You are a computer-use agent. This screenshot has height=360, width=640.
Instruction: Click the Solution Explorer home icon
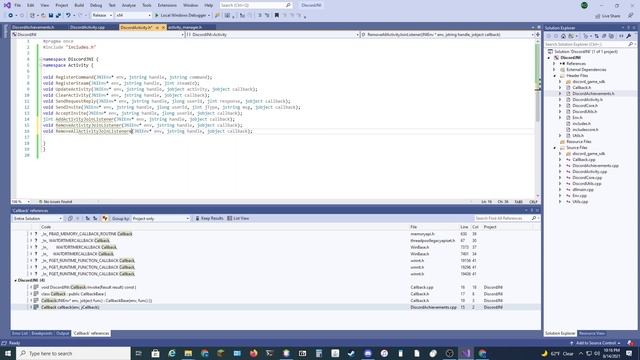click(563, 36)
